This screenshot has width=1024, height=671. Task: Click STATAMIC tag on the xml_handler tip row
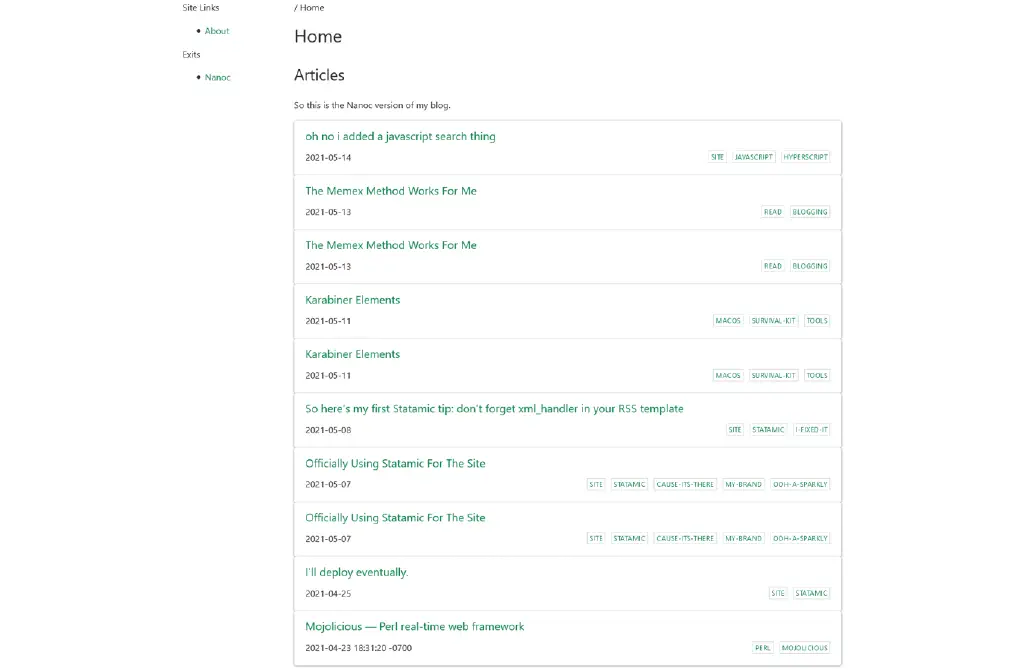(x=768, y=430)
